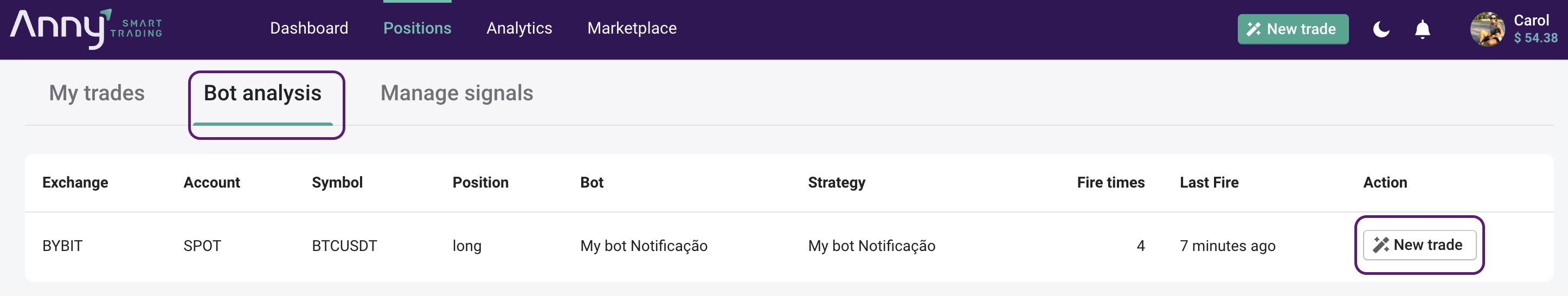The height and width of the screenshot is (296, 1568).
Task: Click the Anny Smart Trading logo
Action: coord(86,29)
